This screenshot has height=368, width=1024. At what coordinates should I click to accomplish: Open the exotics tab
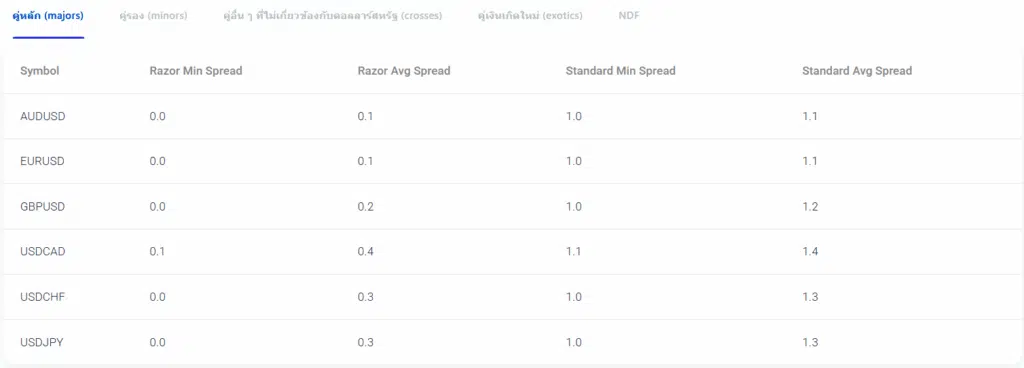pos(530,16)
